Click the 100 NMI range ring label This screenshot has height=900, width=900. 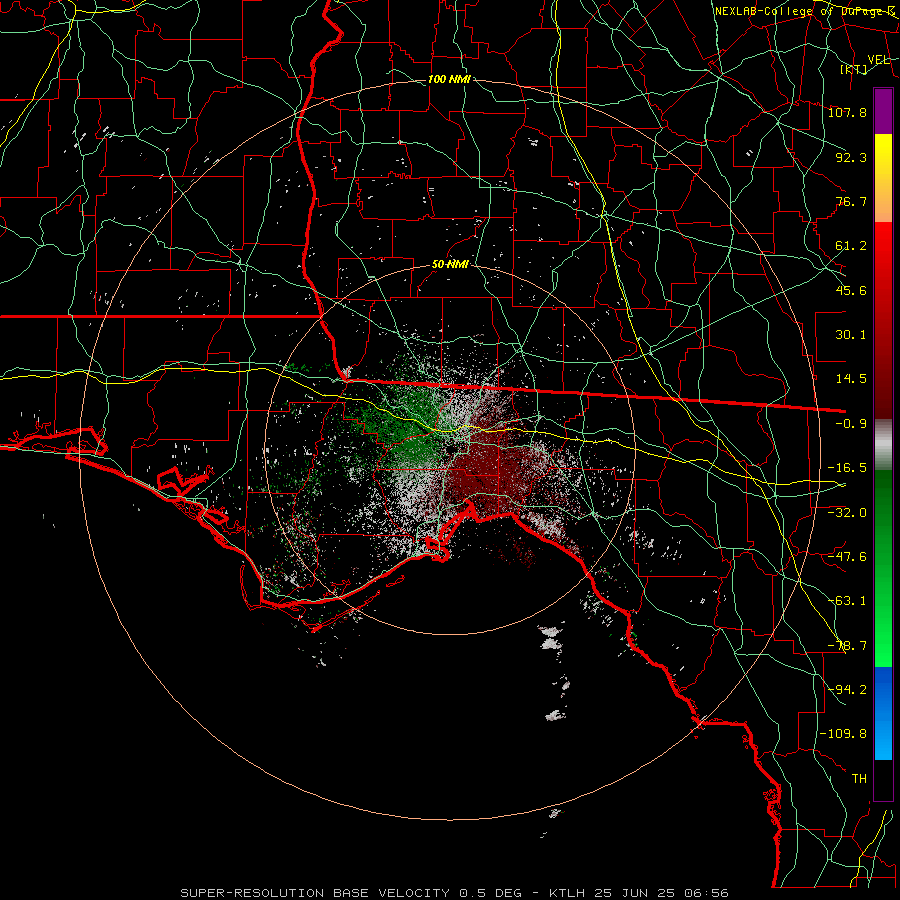click(449, 79)
